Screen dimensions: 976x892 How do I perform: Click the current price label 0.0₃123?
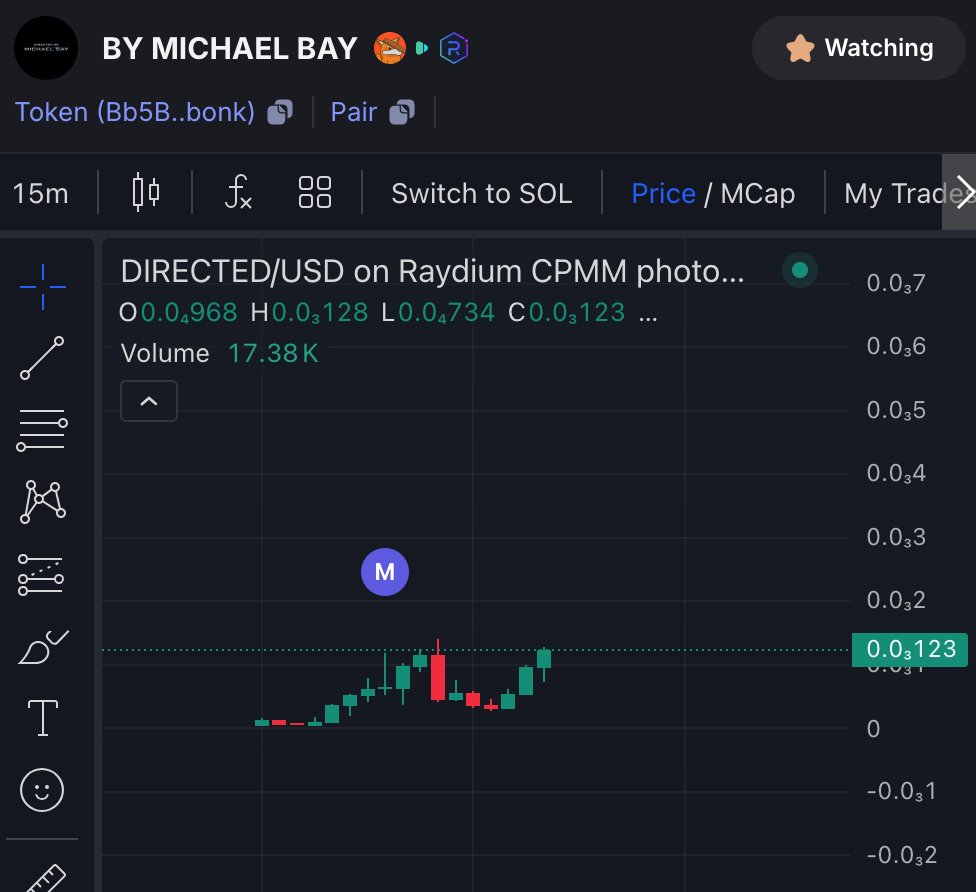(x=909, y=649)
